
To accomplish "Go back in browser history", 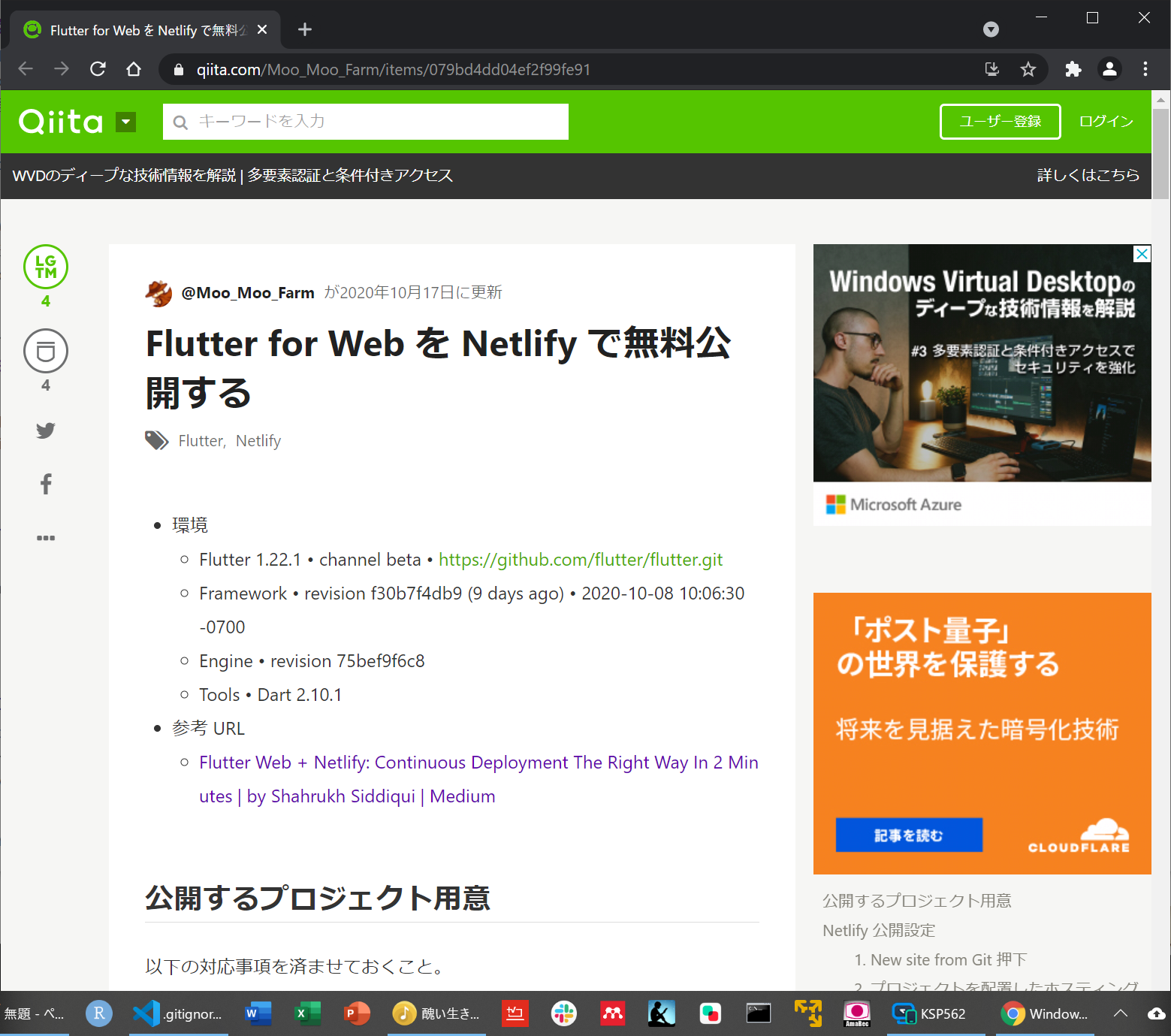I will point(26,69).
